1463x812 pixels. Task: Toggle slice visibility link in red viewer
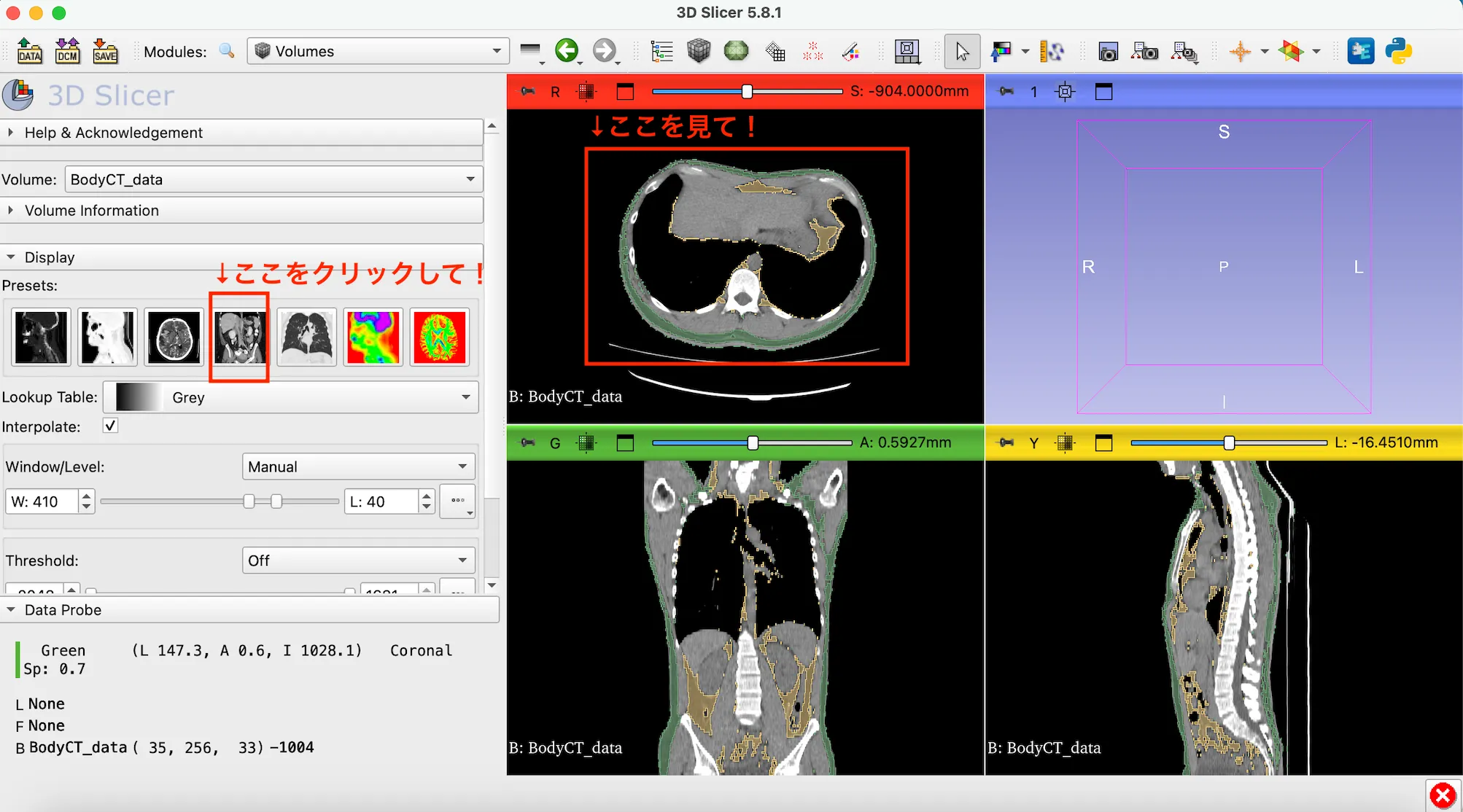coord(586,91)
